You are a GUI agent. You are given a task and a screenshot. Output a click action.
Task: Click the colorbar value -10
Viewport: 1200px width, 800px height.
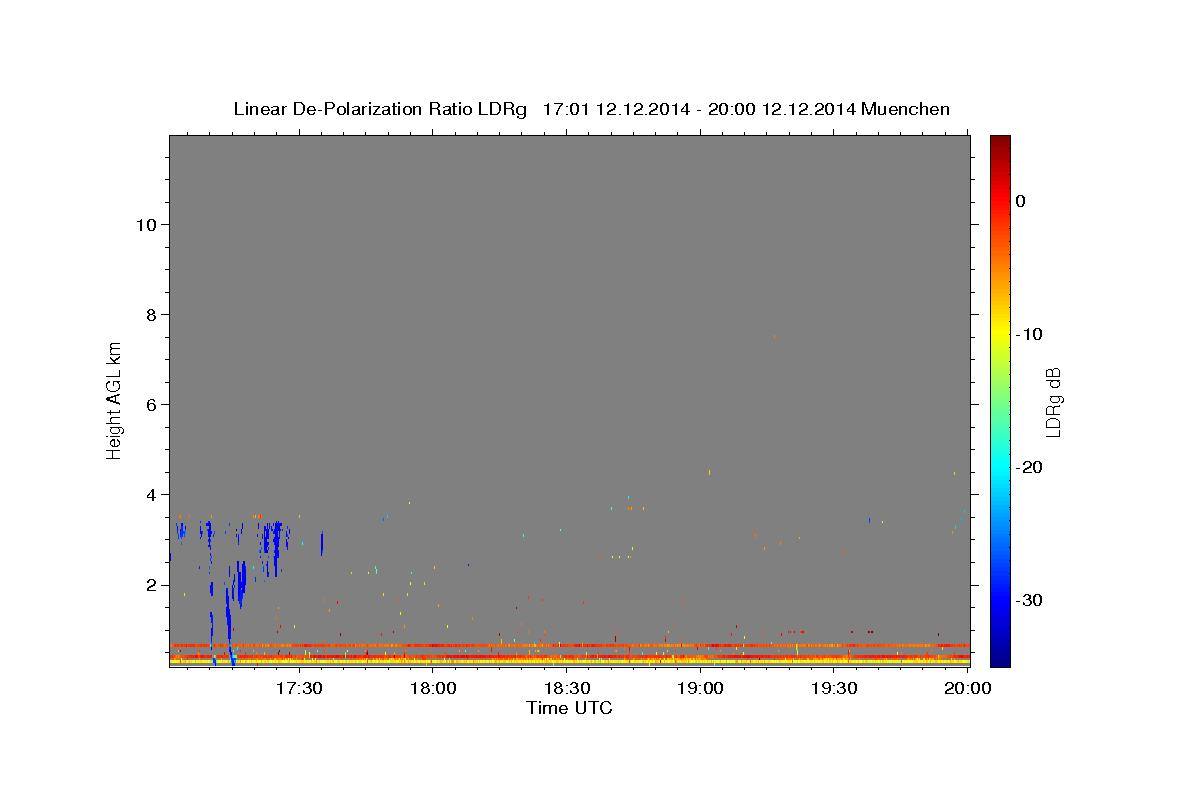[x=1028, y=334]
